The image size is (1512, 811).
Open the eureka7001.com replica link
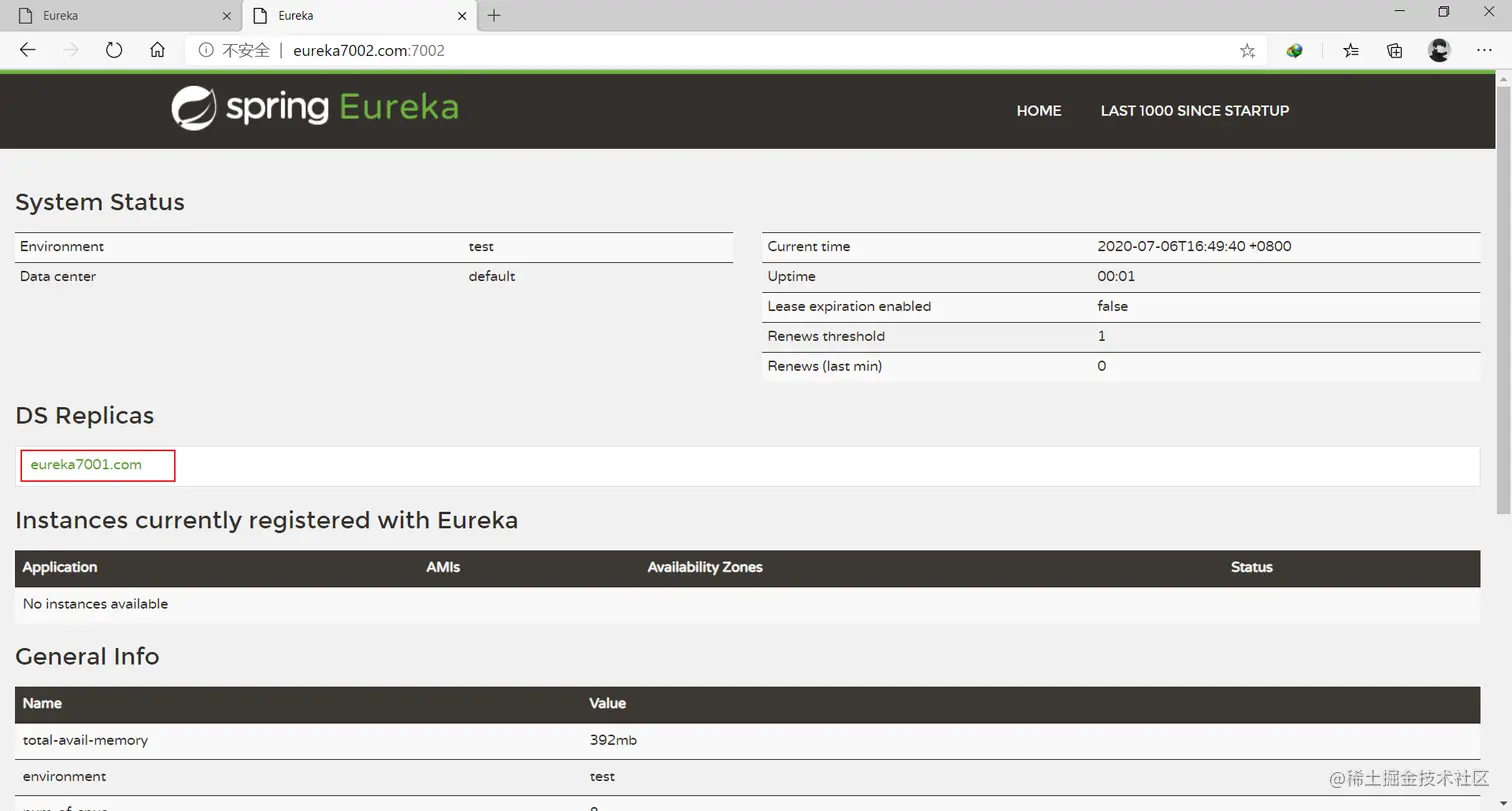point(86,465)
